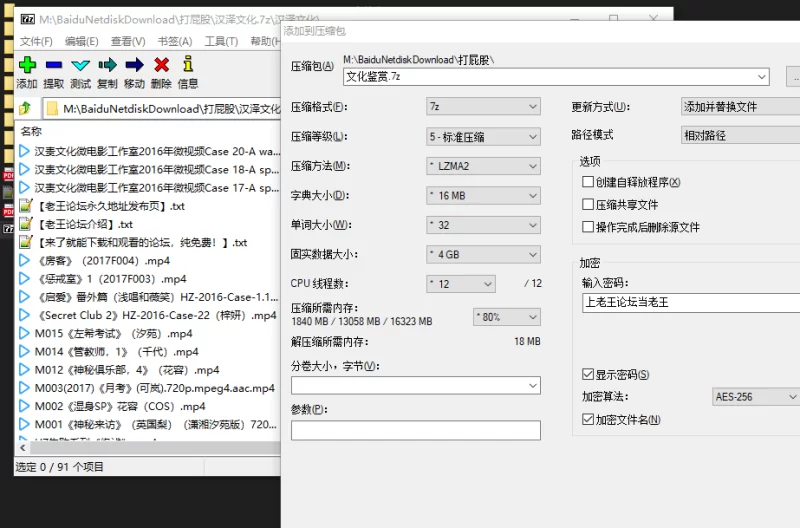The image size is (800, 528).
Task: Click the Copy (复制) toolbar icon
Action: 107,66
